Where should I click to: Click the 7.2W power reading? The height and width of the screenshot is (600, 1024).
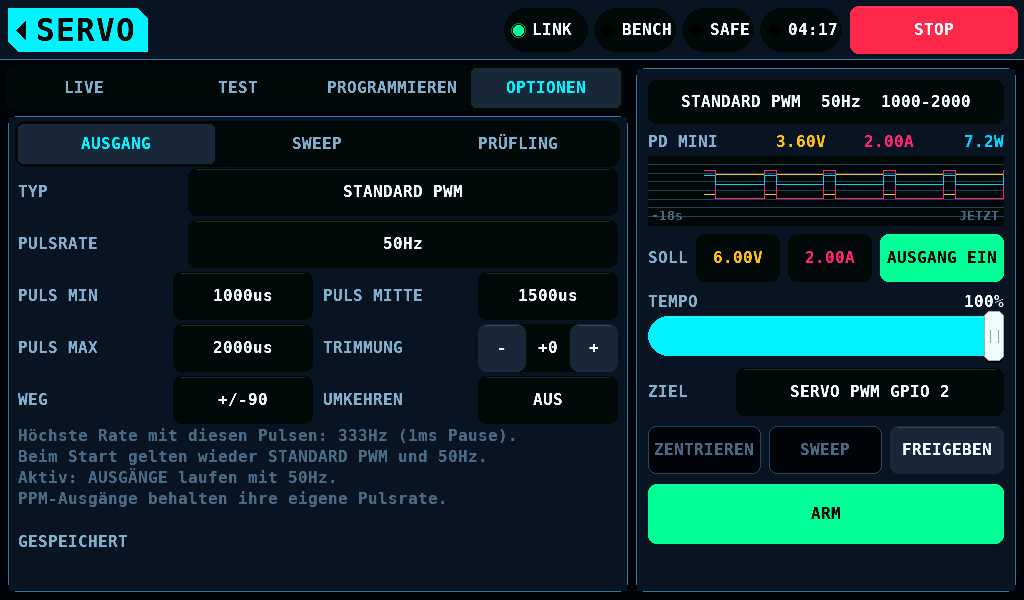pos(984,142)
